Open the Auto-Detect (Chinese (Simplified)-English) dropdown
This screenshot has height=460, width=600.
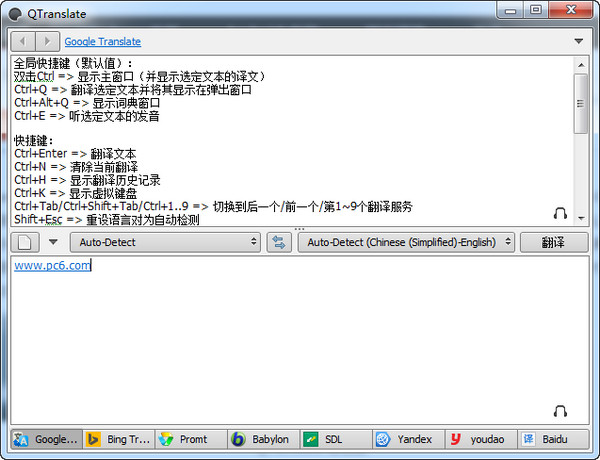(406, 242)
